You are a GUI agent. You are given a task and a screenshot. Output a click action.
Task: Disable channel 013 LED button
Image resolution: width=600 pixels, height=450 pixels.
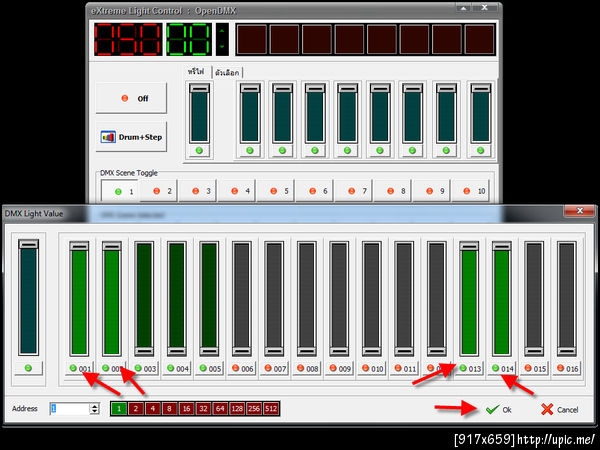pyautogui.click(x=469, y=368)
